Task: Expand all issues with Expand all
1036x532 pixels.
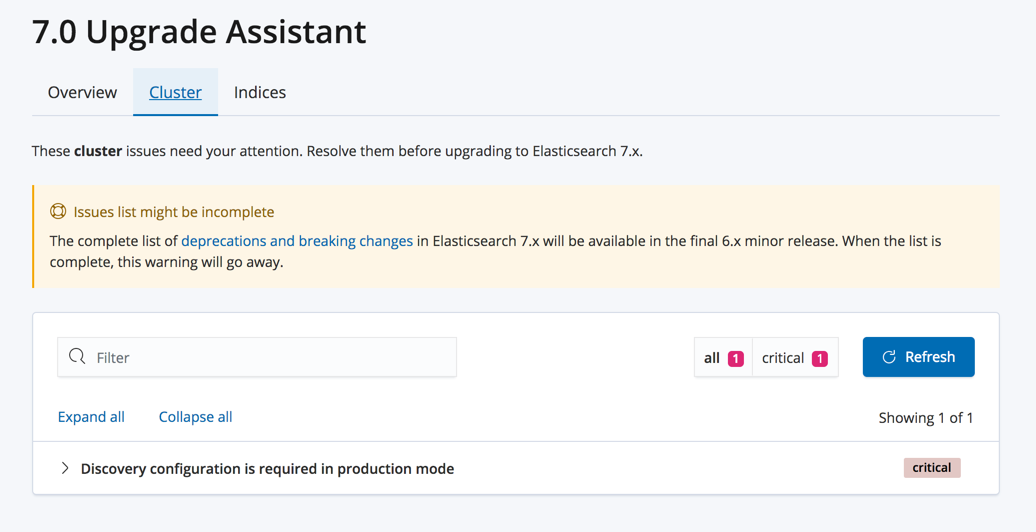Action: tap(91, 417)
